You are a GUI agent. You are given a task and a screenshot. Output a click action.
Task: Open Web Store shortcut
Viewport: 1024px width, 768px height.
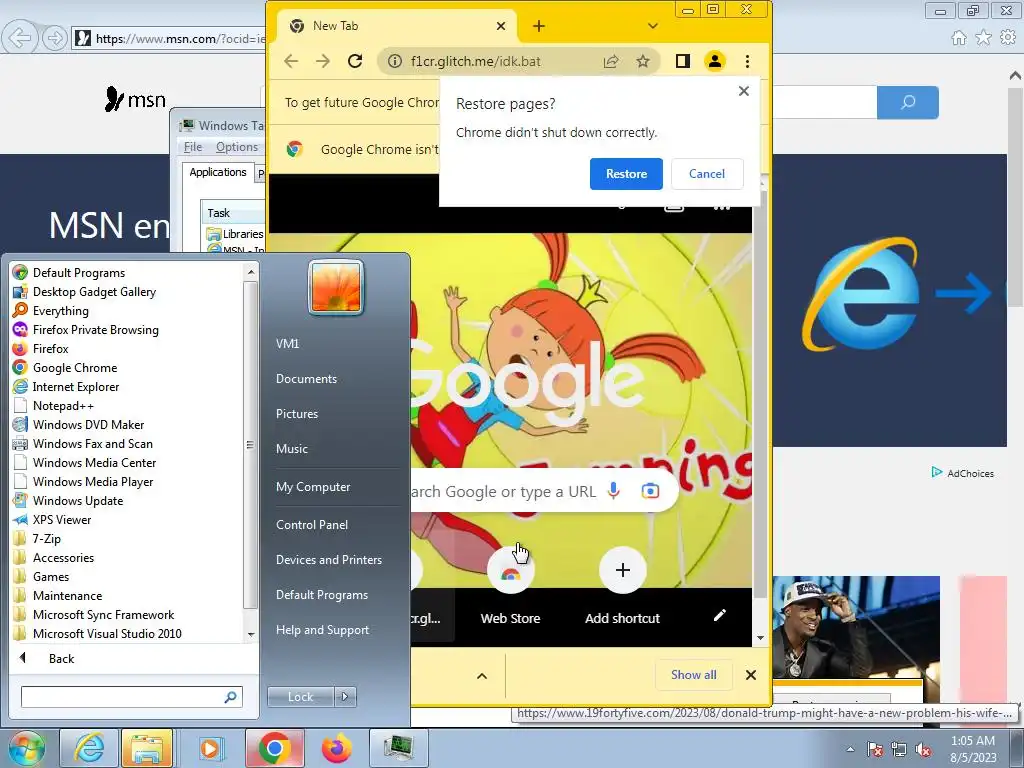(x=510, y=586)
